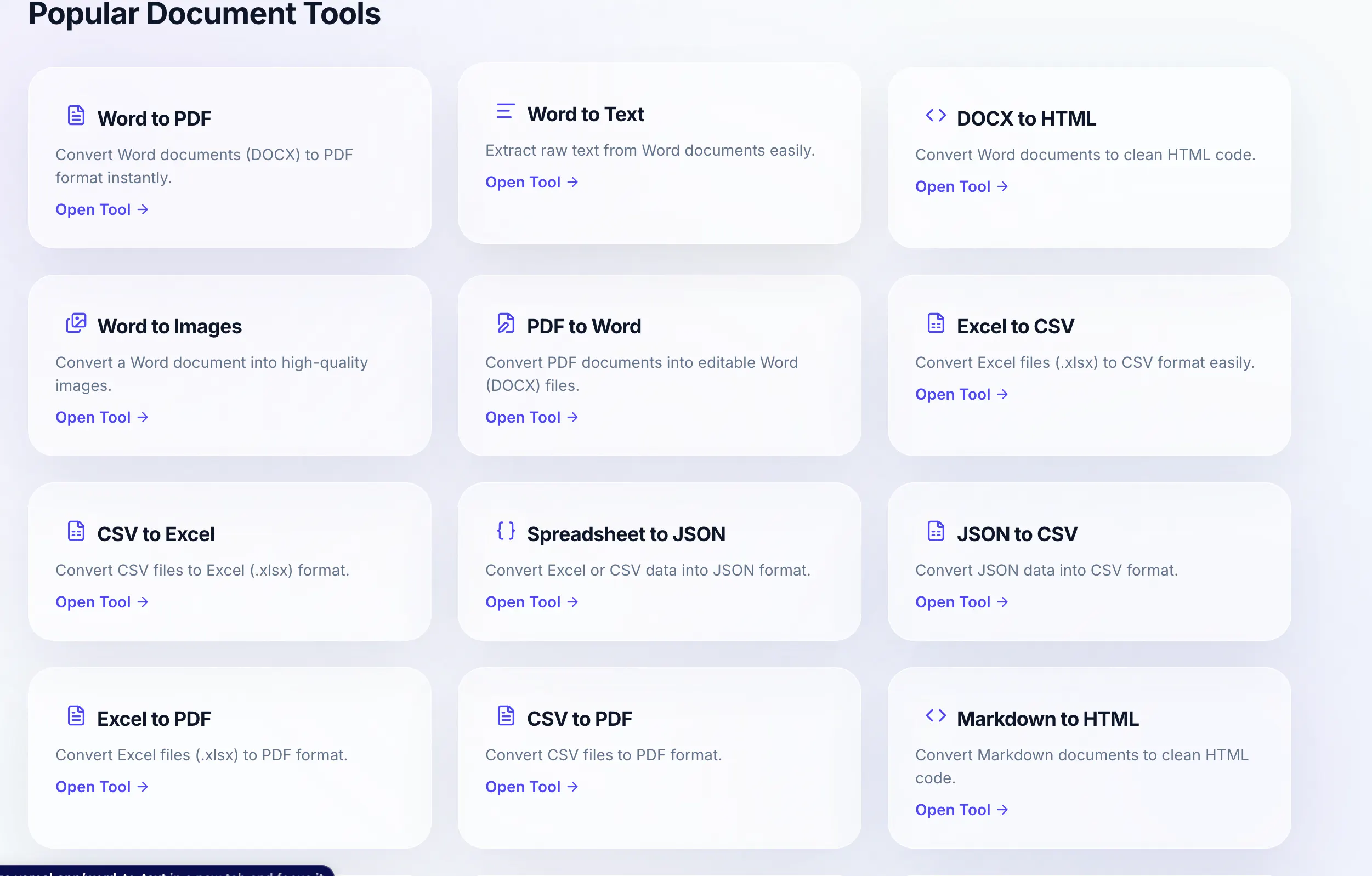1372x876 pixels.
Task: Click 'Convert JSON data into CSV format.' text
Action: (x=1047, y=570)
